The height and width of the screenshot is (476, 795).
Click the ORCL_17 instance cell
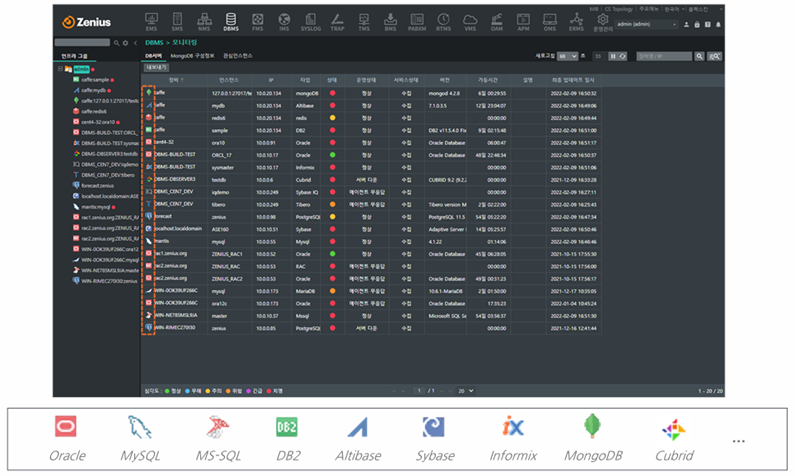pos(222,155)
